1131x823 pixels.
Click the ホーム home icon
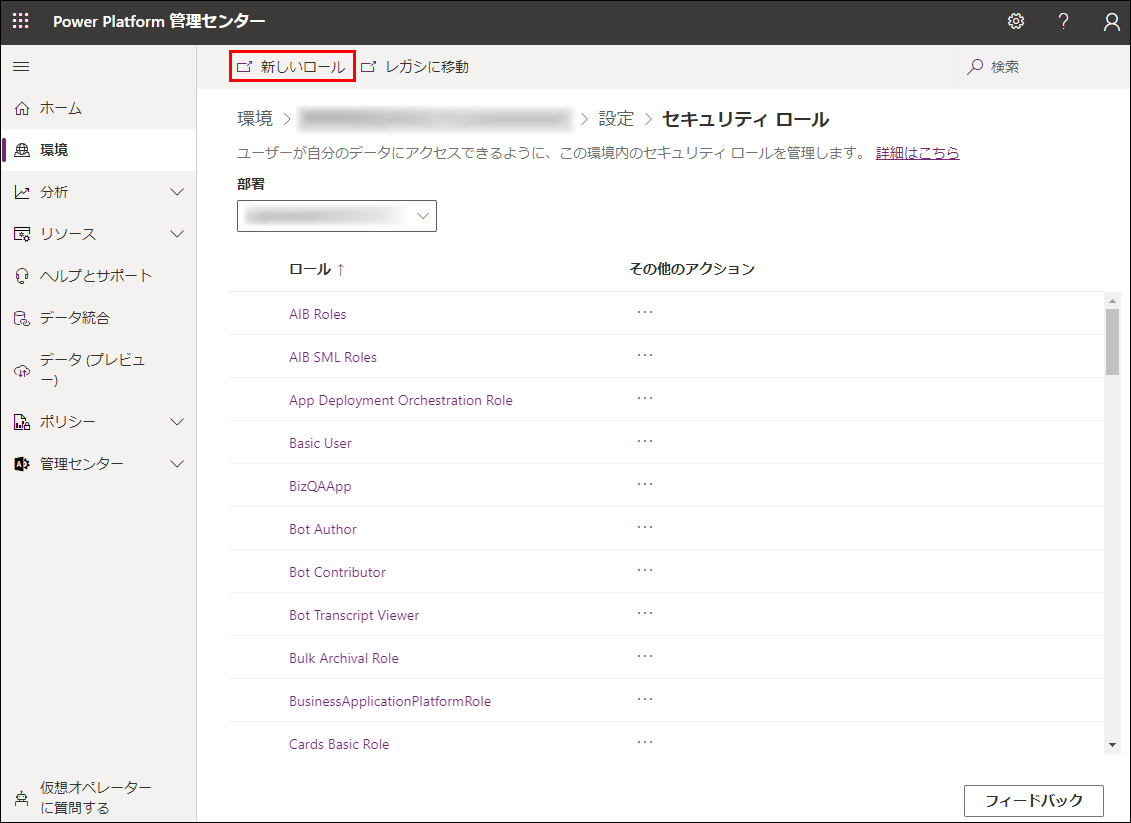[22, 108]
